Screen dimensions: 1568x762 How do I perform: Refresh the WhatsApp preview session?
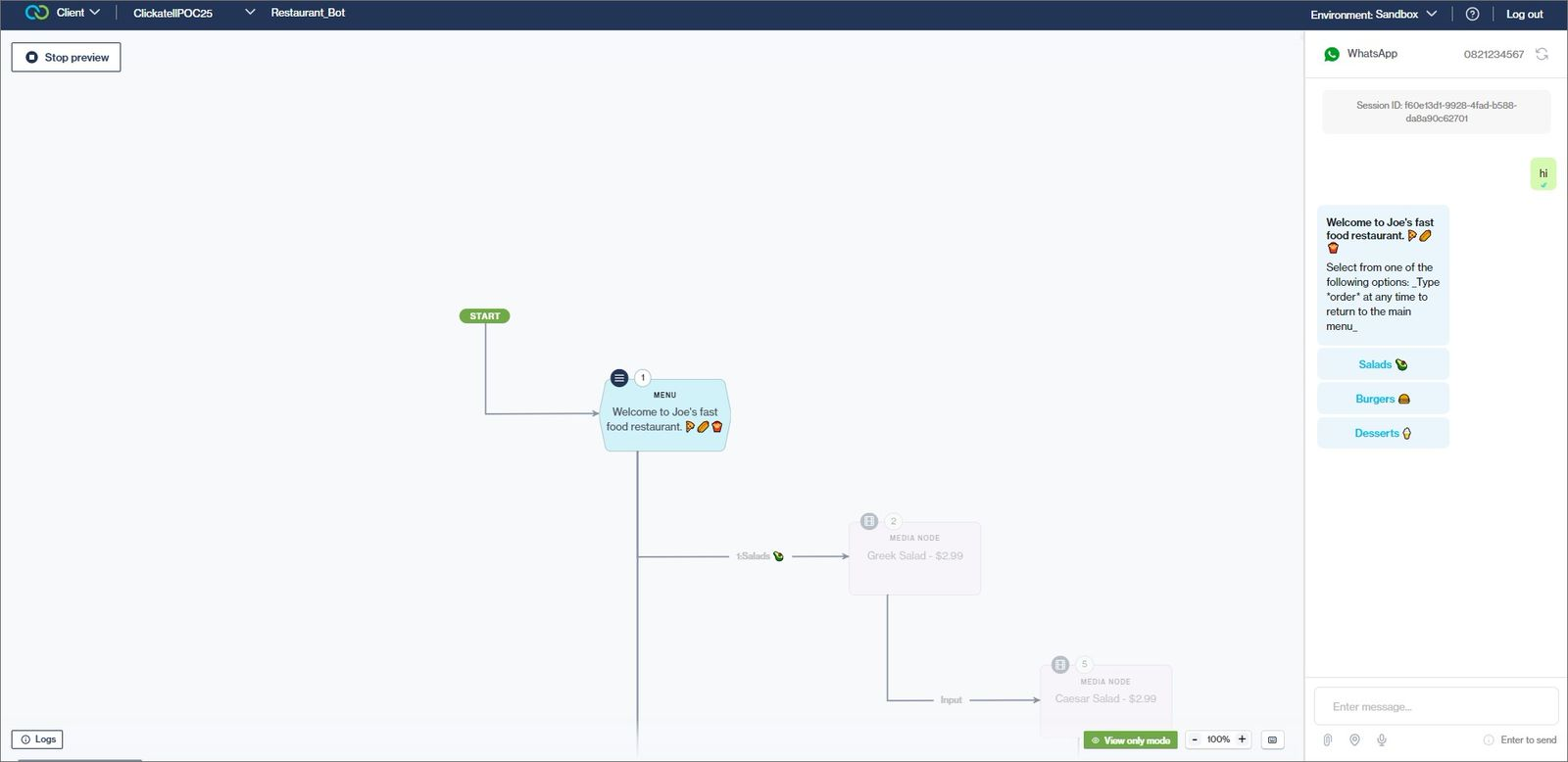coord(1542,54)
